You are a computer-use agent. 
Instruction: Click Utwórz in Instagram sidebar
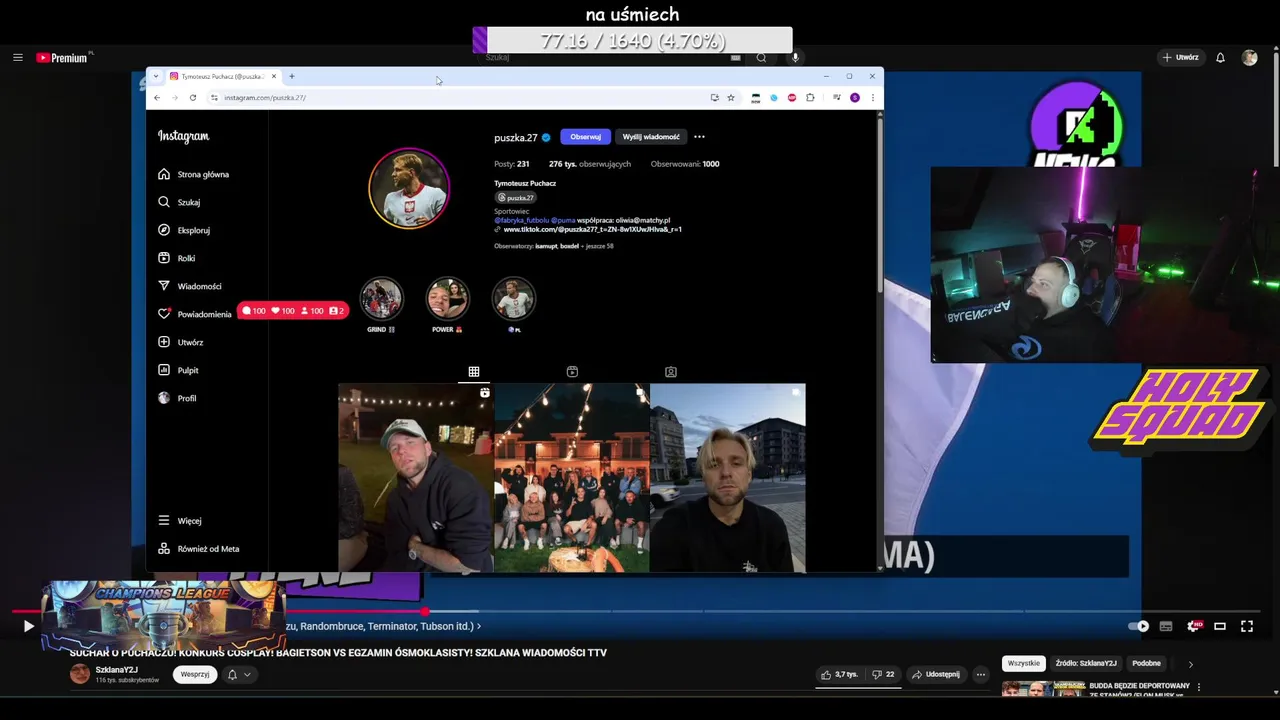tap(181, 342)
